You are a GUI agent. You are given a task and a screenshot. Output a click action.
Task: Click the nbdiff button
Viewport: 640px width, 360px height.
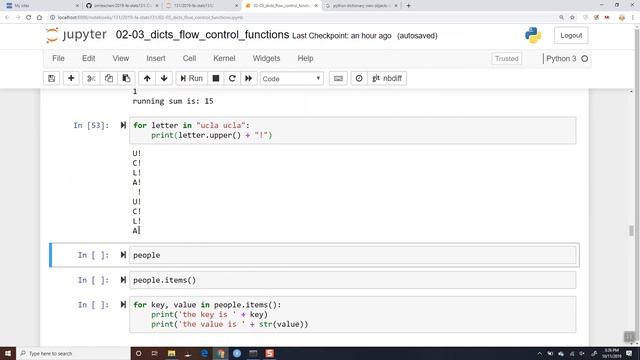387,78
